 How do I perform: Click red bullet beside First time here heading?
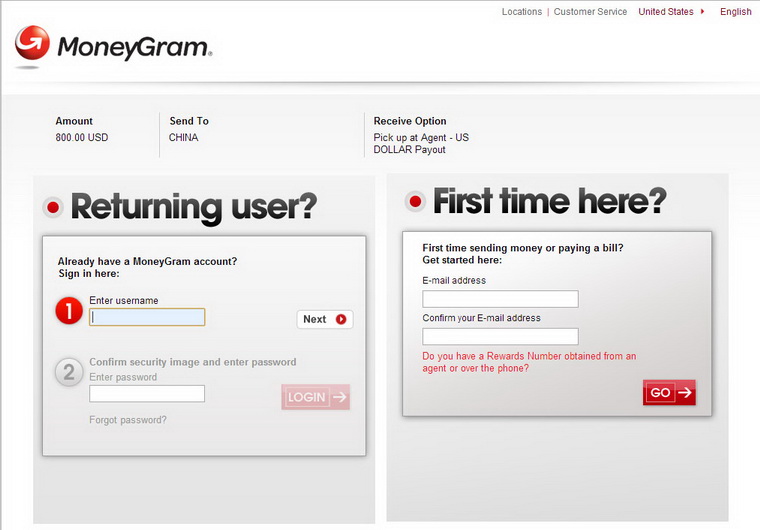point(415,202)
